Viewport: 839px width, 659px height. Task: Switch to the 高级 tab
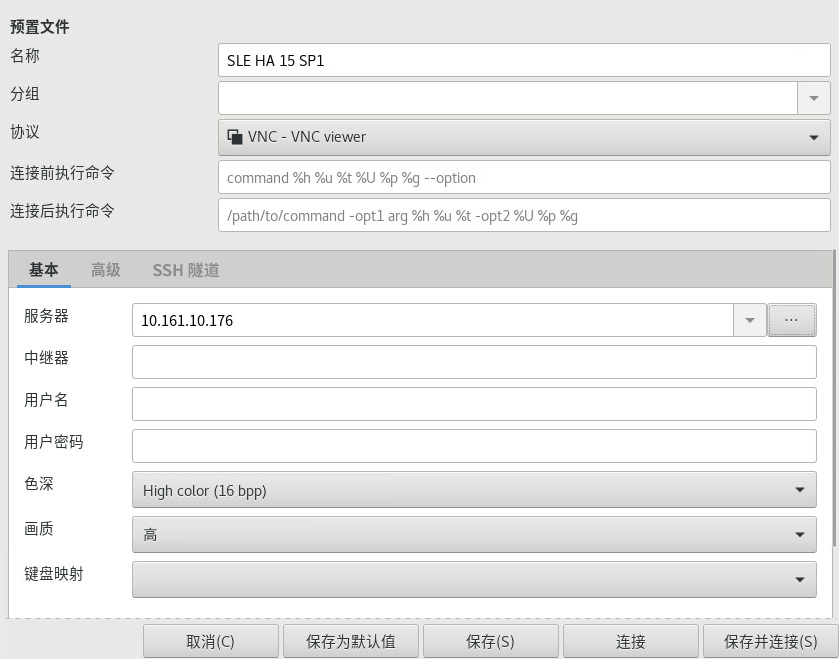coord(105,270)
